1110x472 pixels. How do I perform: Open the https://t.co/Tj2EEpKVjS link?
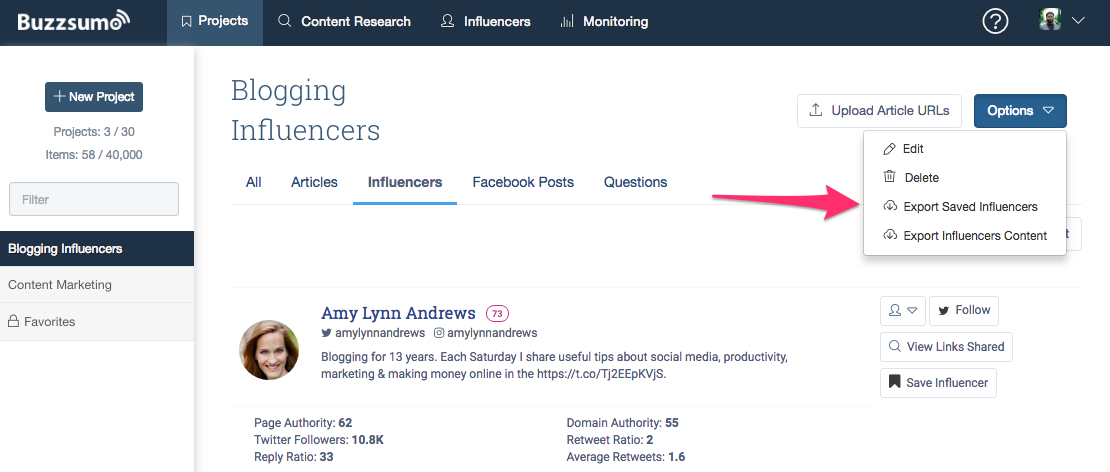tap(601, 374)
